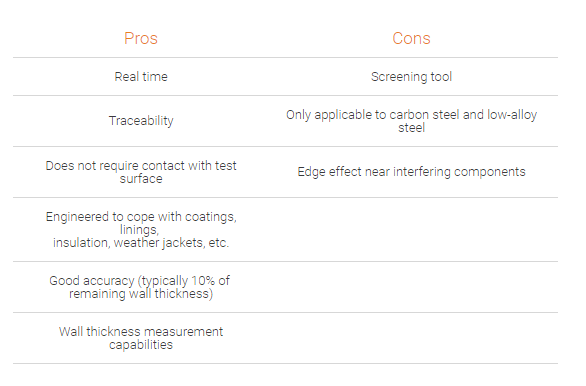Click empty Cons cell beside Good accuracy
The image size is (586, 386).
413,287
